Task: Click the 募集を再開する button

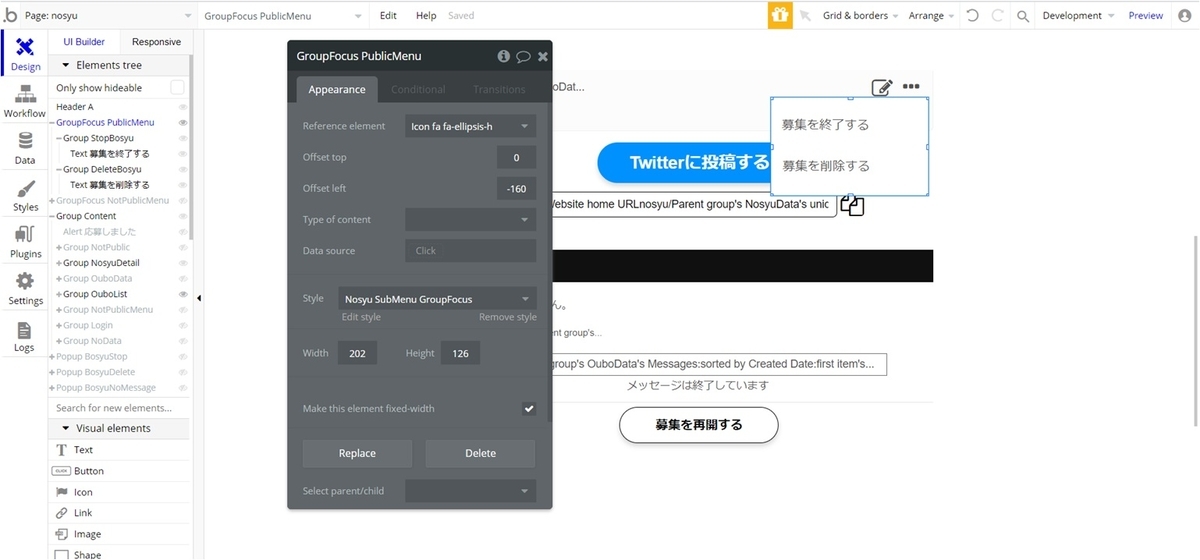Action: [699, 425]
